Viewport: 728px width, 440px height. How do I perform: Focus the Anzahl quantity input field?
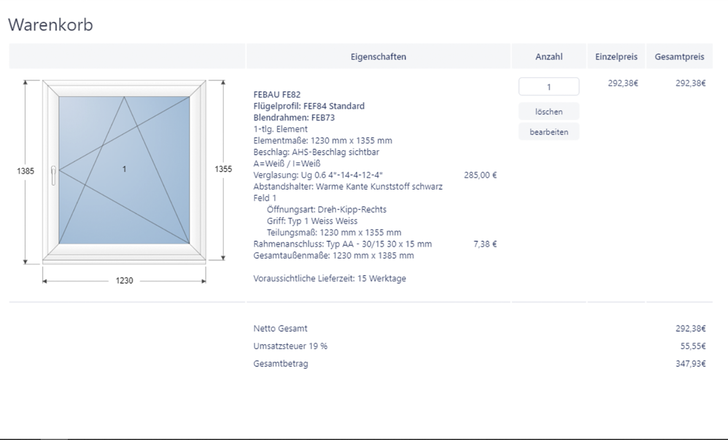pos(549,87)
